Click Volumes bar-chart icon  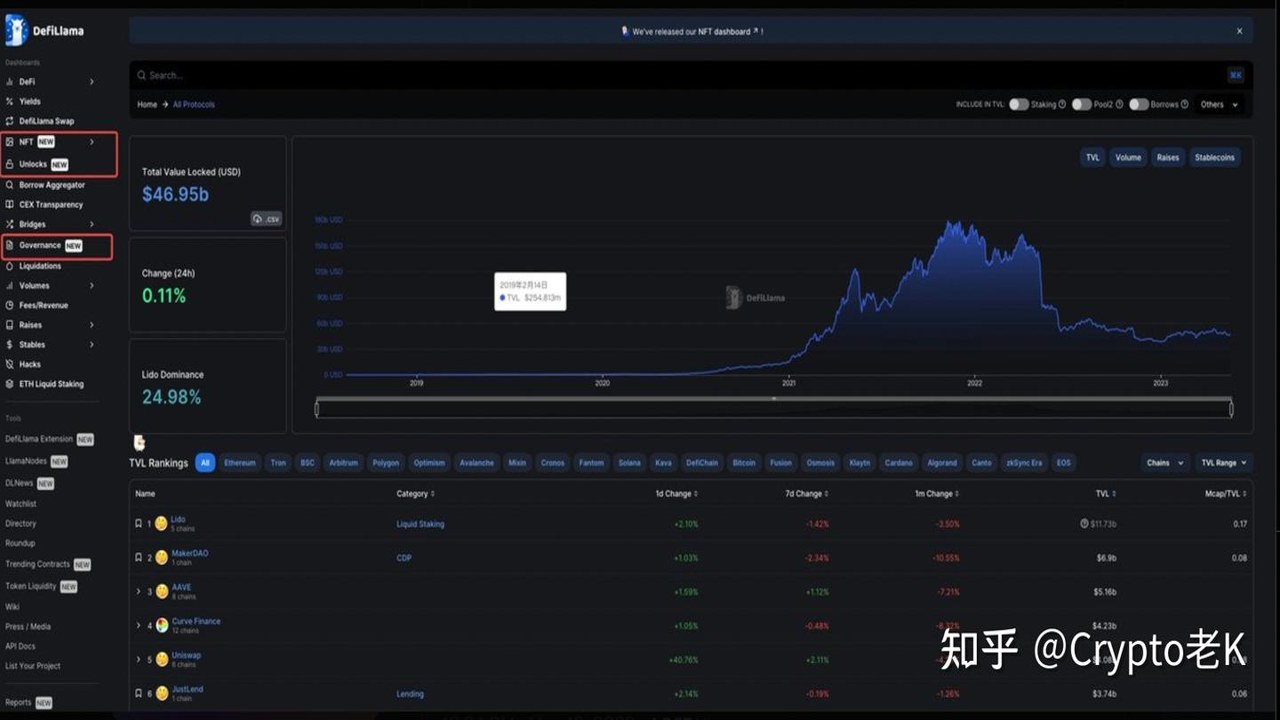click(x=9, y=286)
